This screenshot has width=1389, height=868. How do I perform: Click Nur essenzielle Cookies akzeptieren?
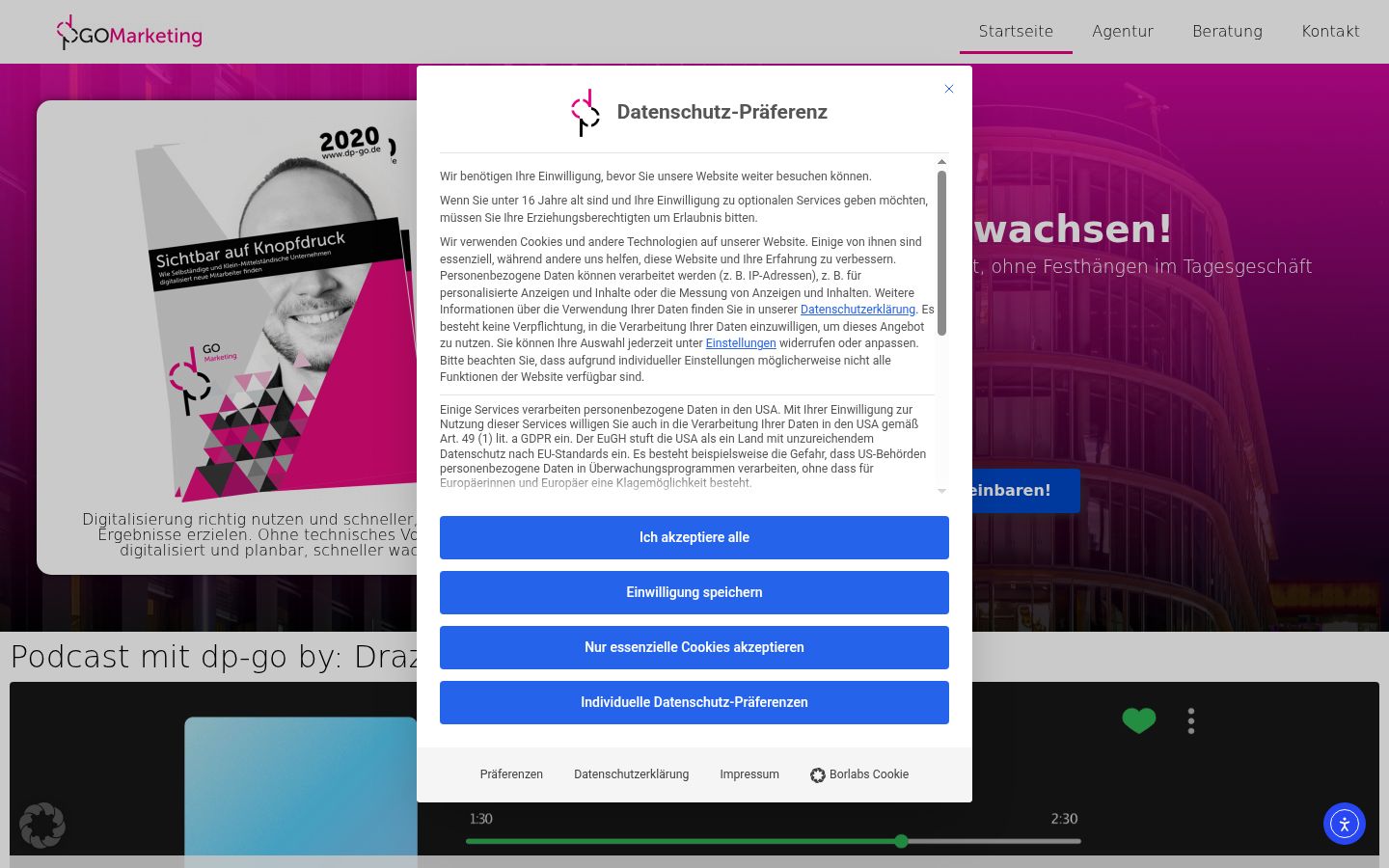point(694,647)
